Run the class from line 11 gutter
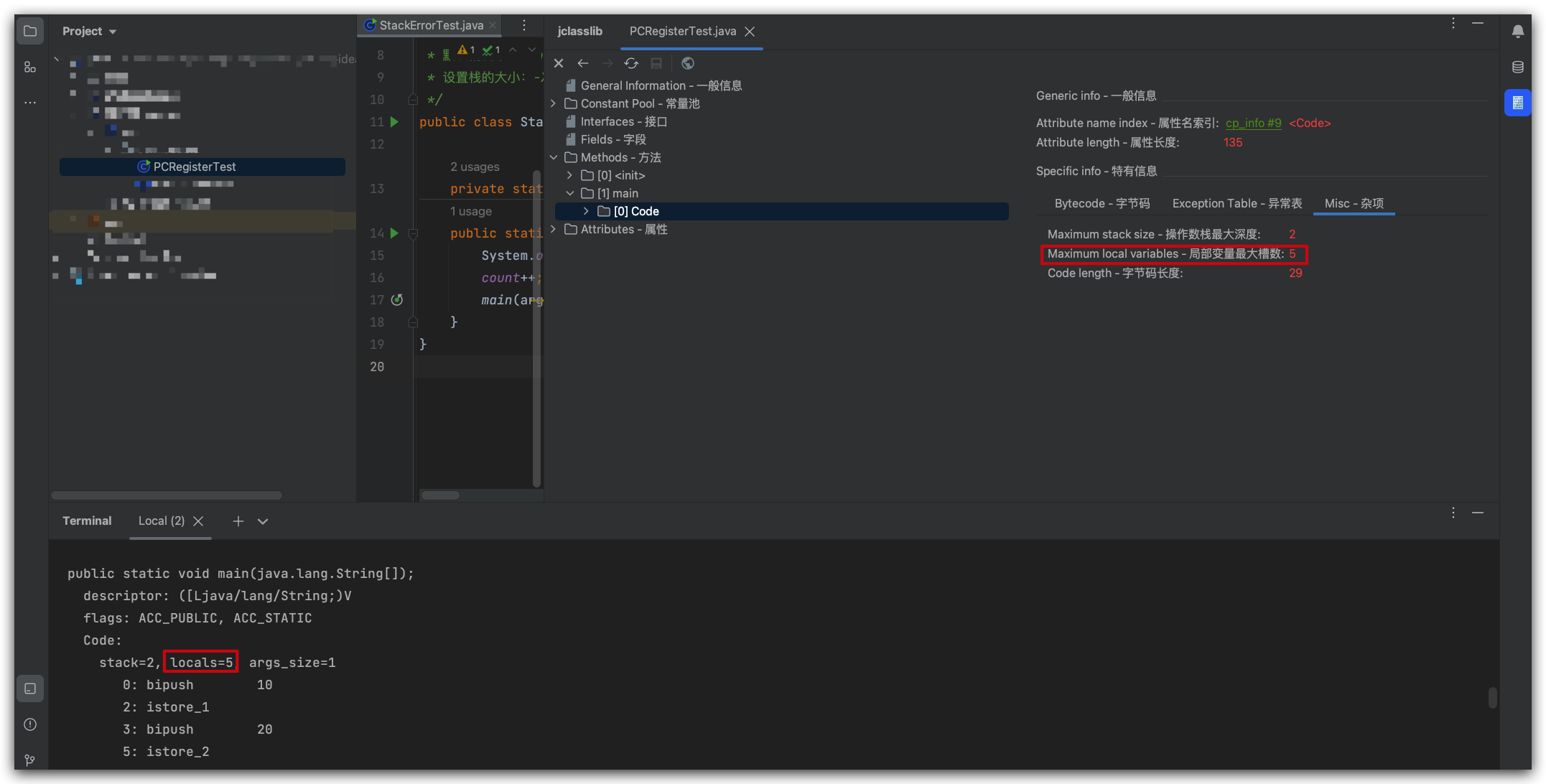This screenshot has height=784, width=1546. (x=394, y=122)
